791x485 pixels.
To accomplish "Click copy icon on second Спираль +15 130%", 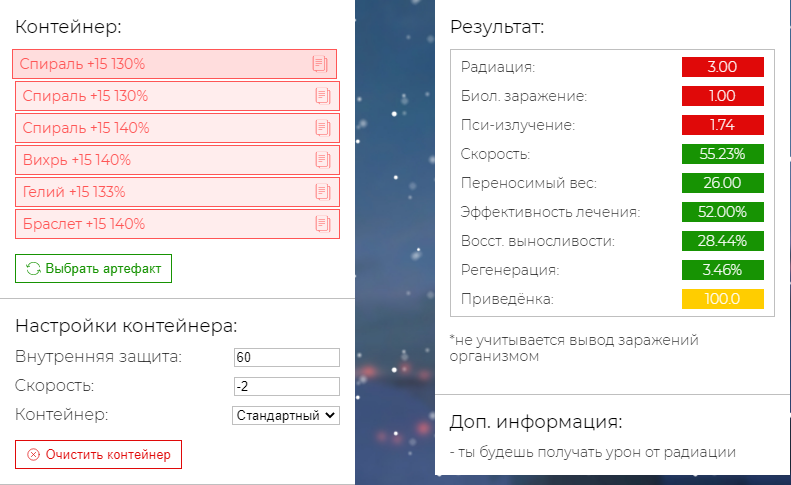I will coord(323,96).
